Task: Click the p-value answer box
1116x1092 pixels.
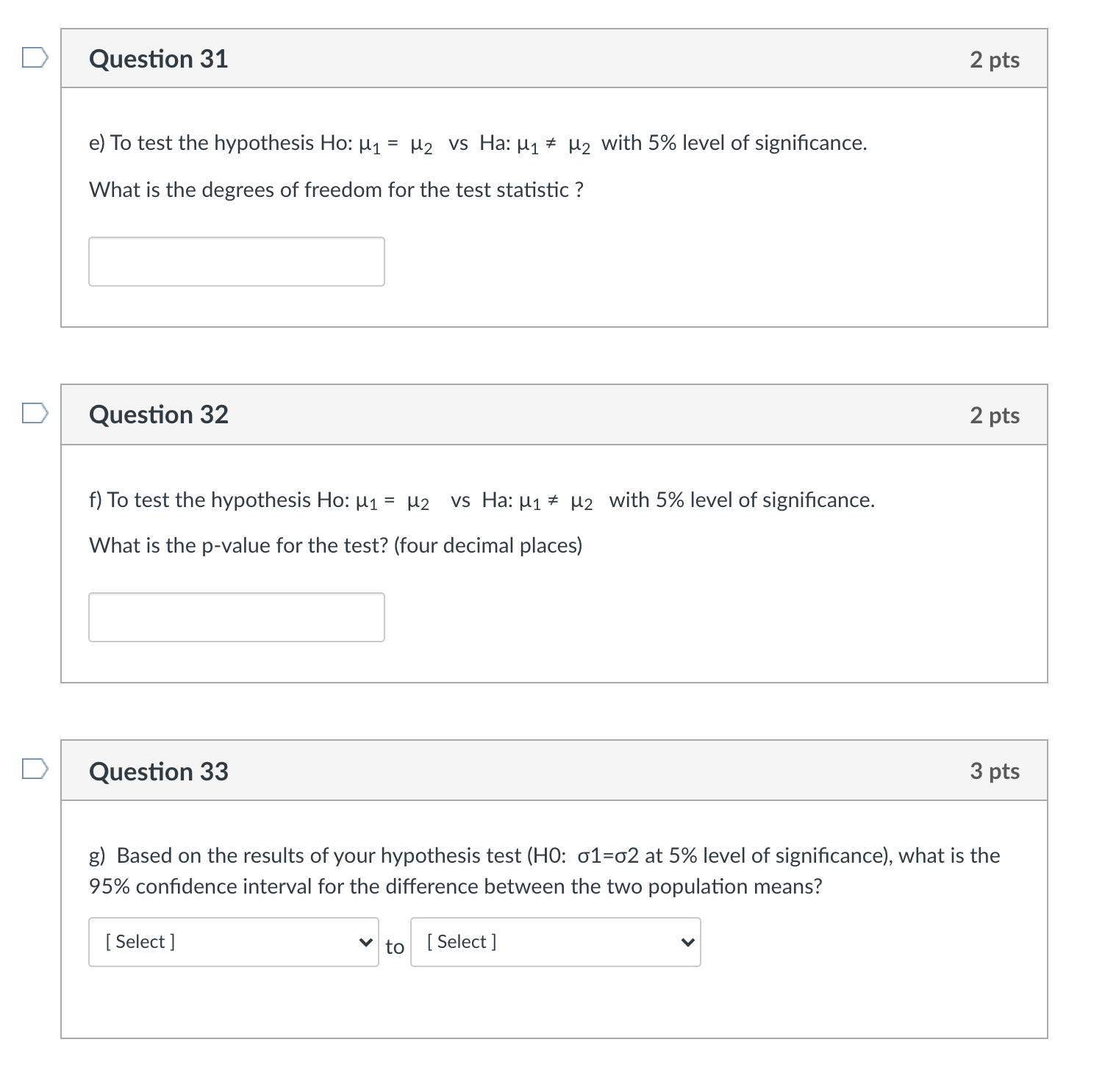Action: click(x=236, y=617)
